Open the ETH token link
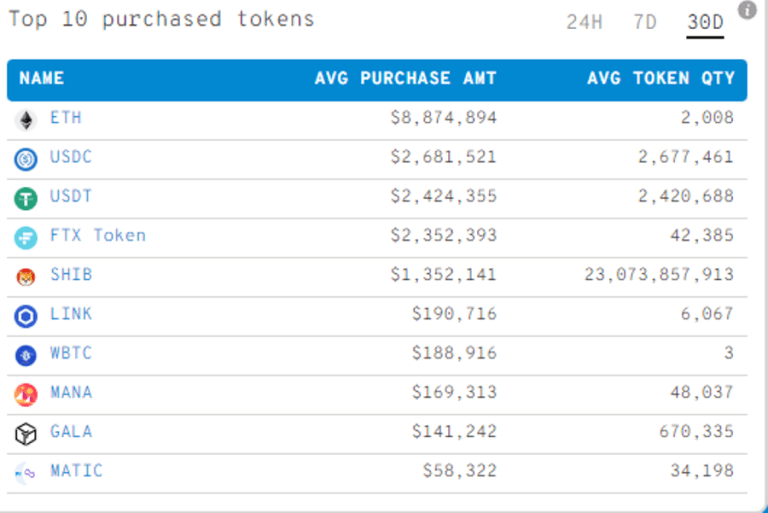Viewport: 768px width, 513px height. point(66,118)
